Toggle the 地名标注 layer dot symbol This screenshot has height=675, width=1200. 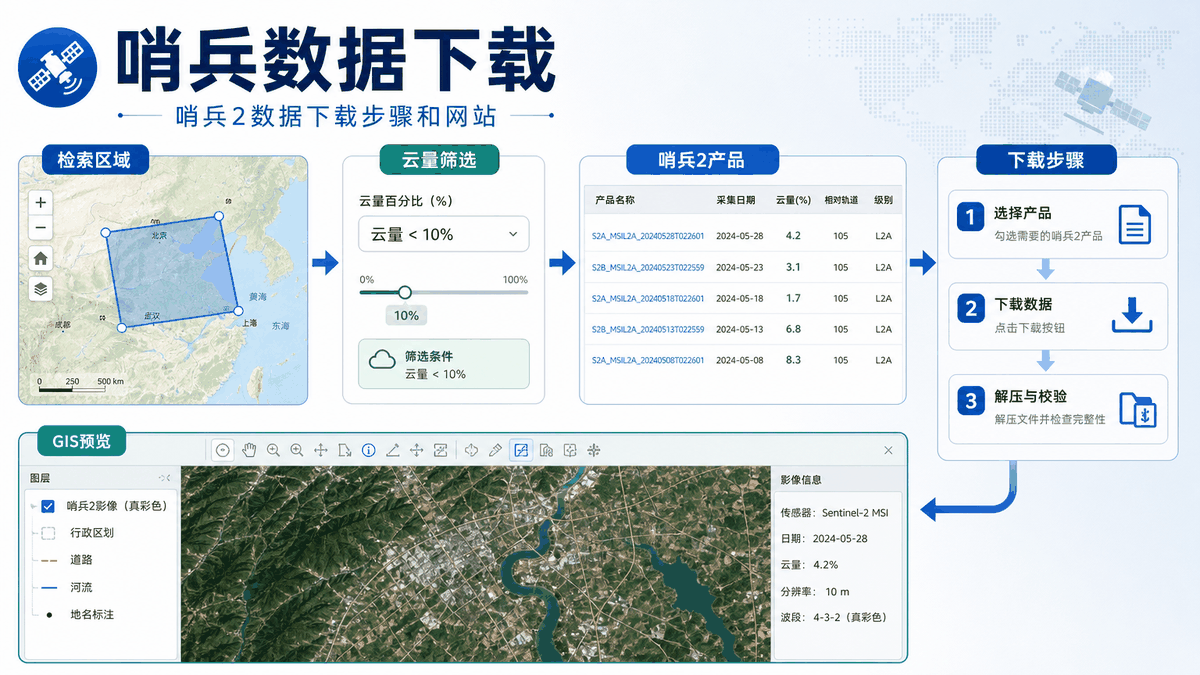48,614
